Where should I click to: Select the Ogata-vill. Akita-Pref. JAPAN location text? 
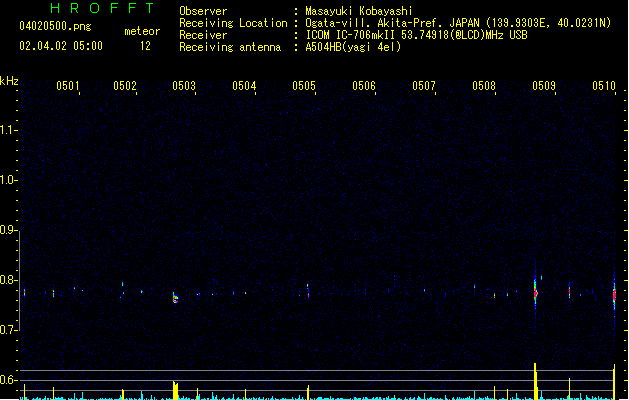[458, 23]
